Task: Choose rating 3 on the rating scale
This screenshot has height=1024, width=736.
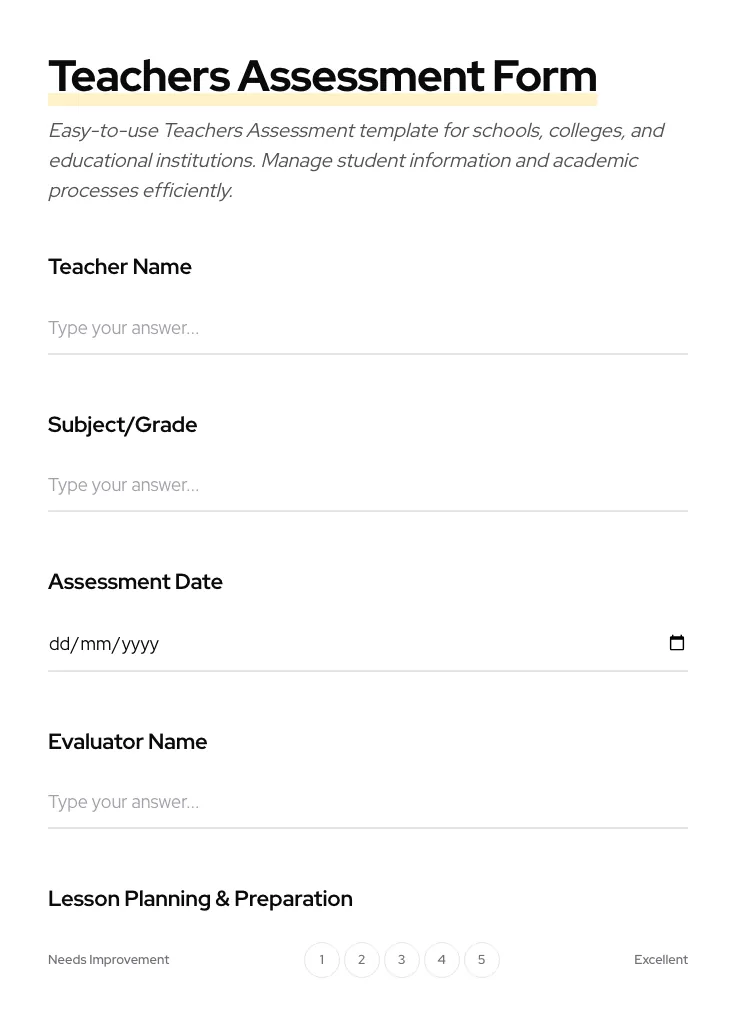Action: [x=401, y=959]
